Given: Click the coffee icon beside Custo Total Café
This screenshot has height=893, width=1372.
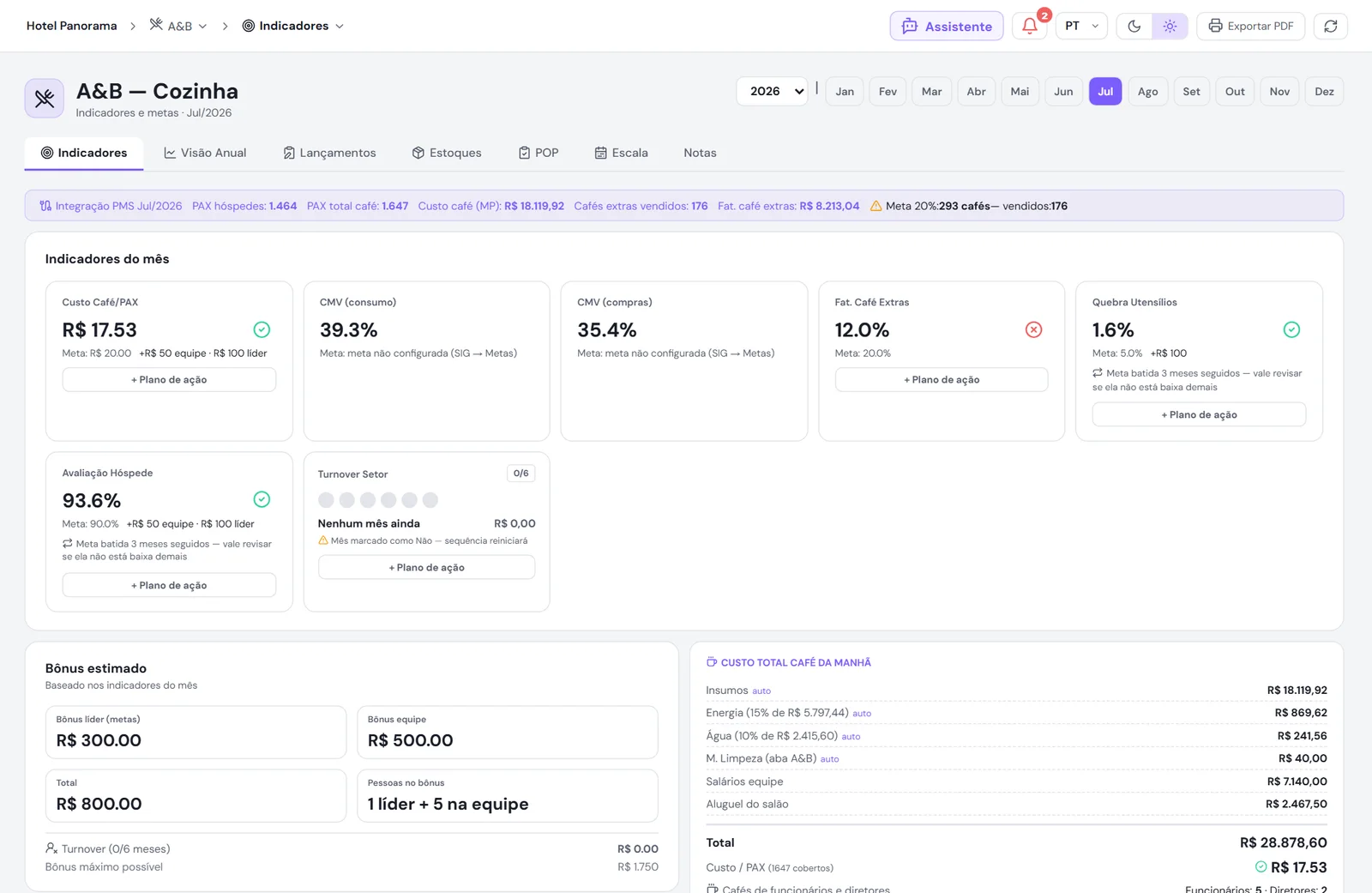Looking at the screenshot, I should (711, 662).
